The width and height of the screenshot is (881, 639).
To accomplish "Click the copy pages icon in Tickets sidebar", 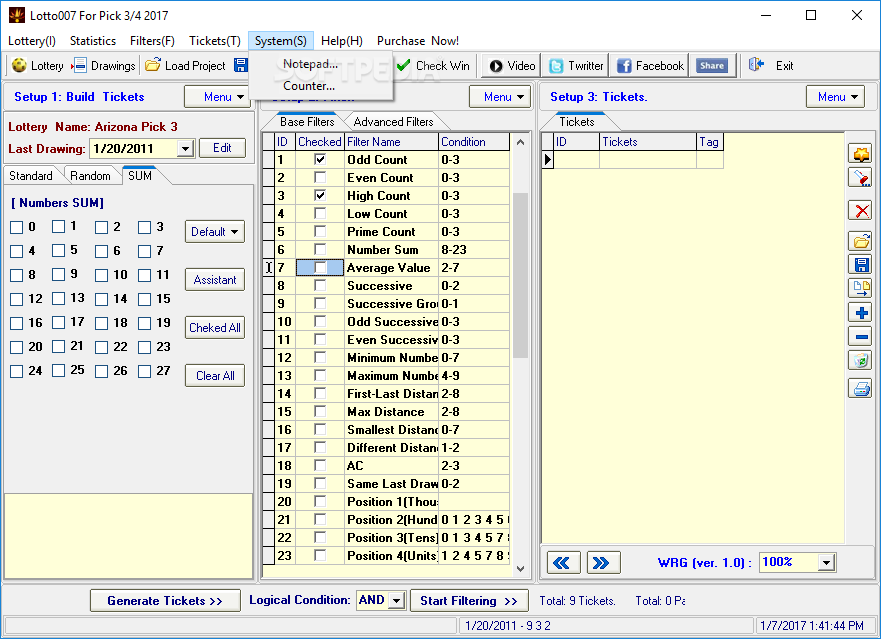I will (860, 288).
